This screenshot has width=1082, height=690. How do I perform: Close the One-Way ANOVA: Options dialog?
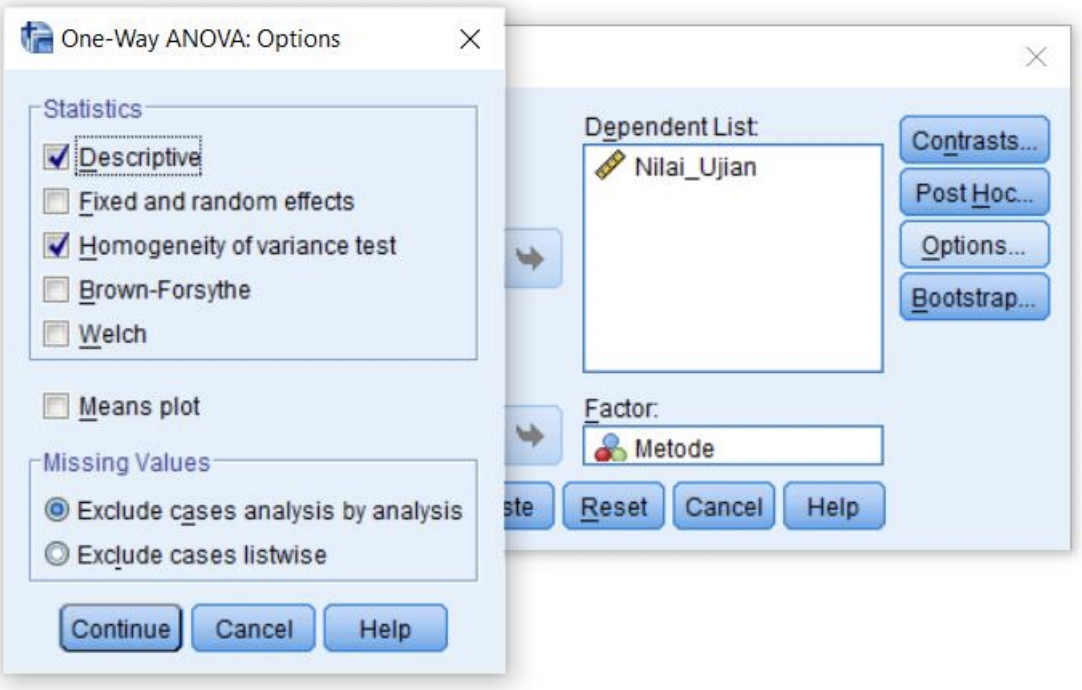(x=470, y=39)
